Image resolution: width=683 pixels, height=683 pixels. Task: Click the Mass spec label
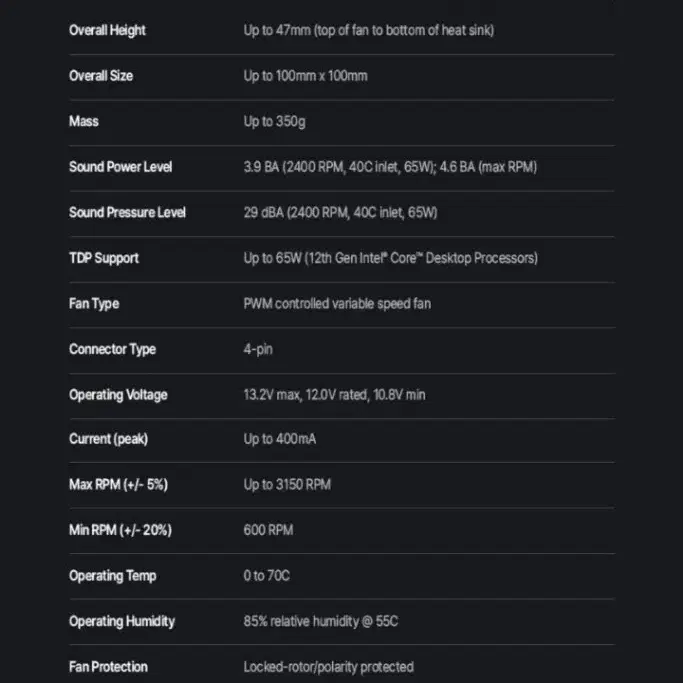[84, 121]
